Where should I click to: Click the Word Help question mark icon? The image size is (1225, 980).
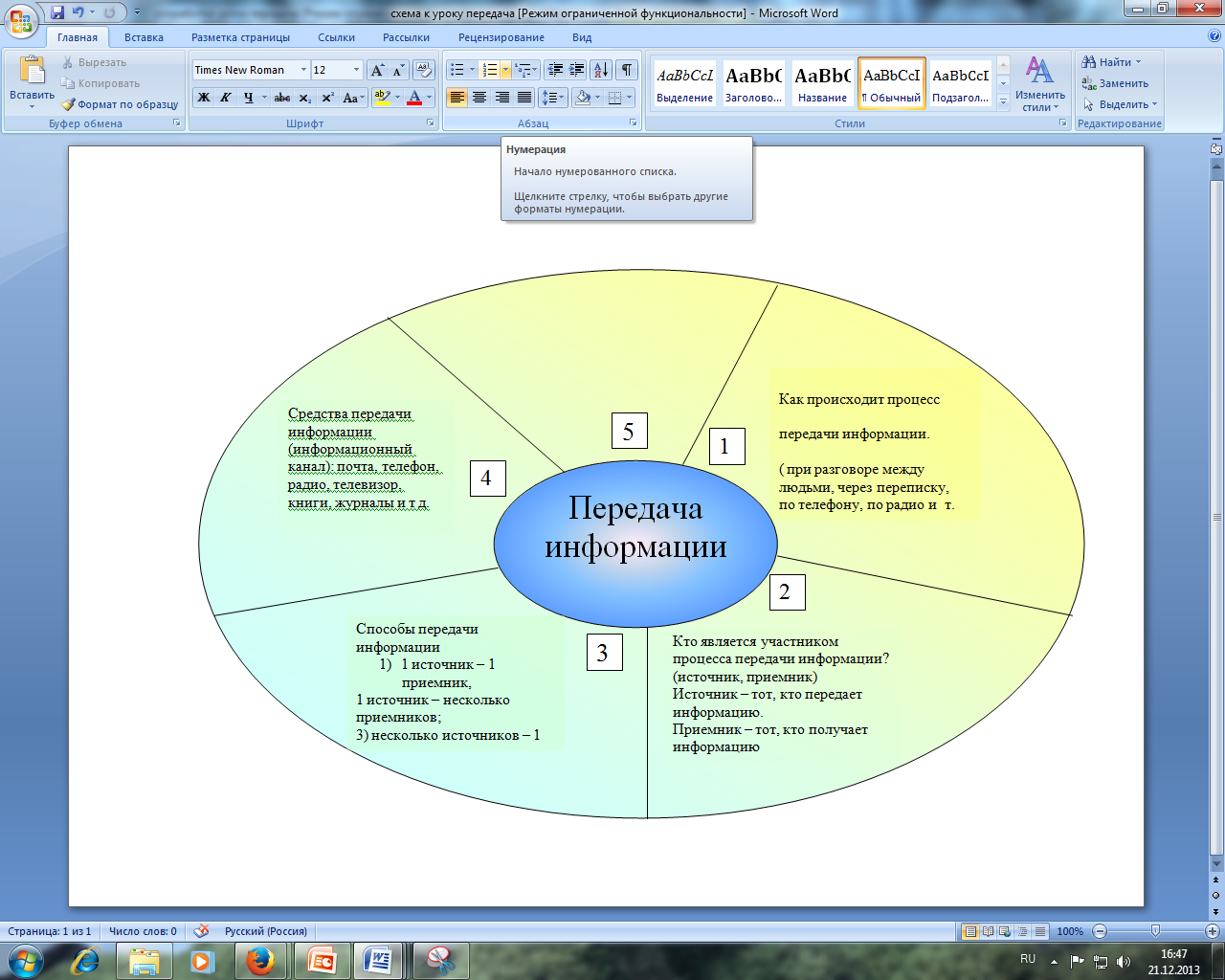click(x=1214, y=36)
